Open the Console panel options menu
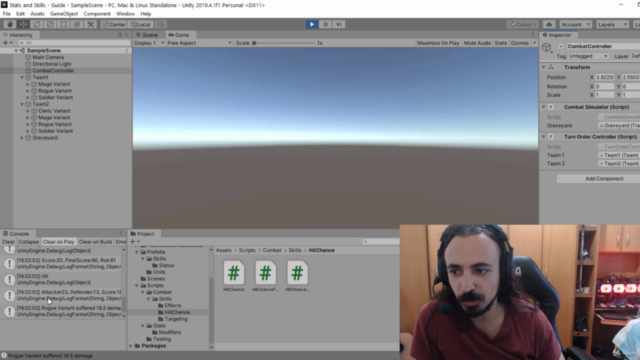 [121, 233]
